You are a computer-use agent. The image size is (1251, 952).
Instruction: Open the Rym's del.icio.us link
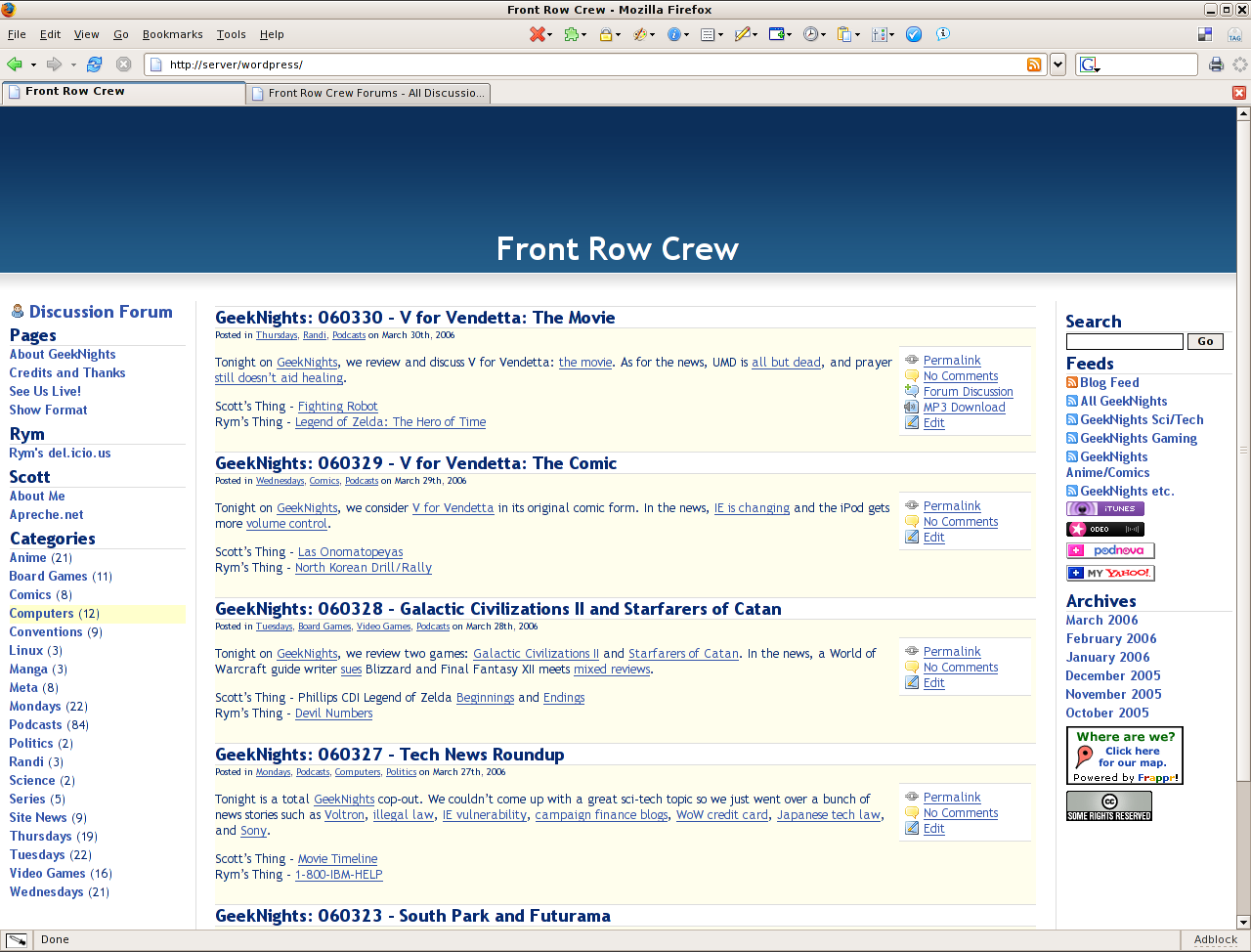pyautogui.click(x=60, y=454)
